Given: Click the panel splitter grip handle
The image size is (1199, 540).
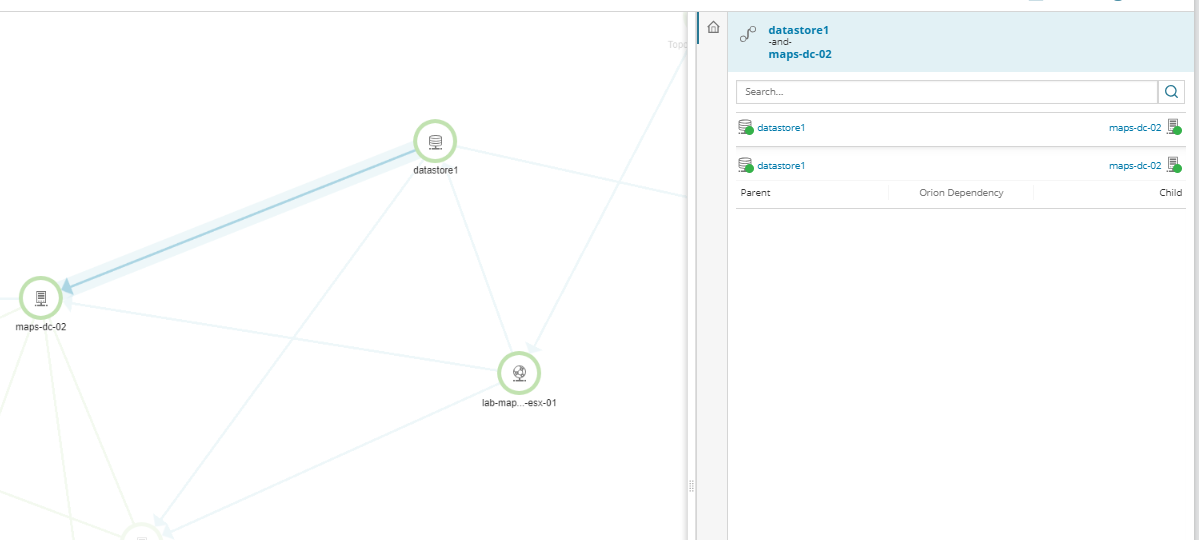Looking at the screenshot, I should point(691,486).
